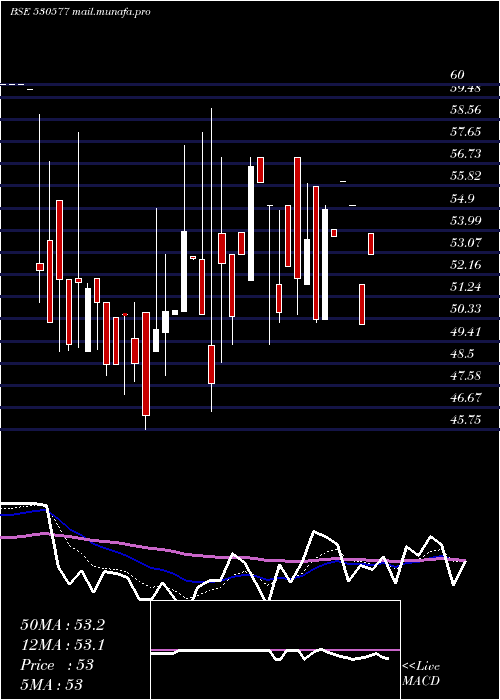The image size is (500, 700).
Task: Click the BSE 530577 mail.munafa.pro header text
Action: (80, 12)
